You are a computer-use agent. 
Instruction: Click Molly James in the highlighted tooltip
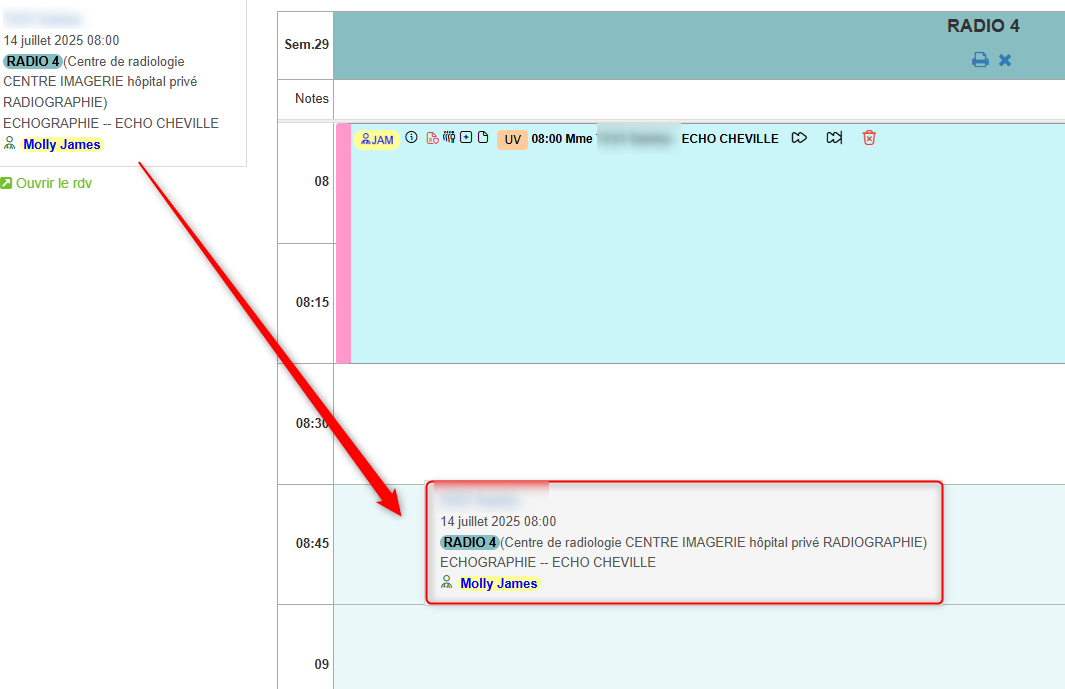(x=498, y=583)
